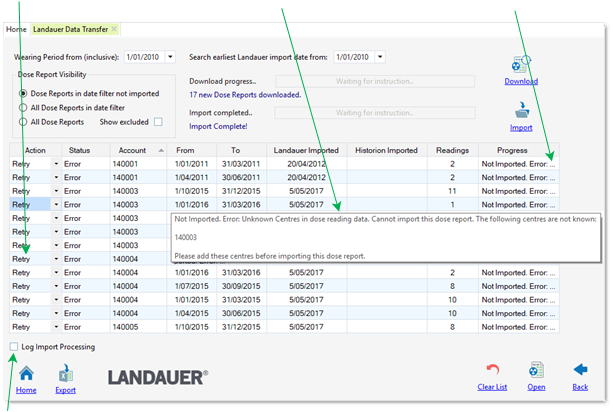Sort by the Readings column header
Image resolution: width=613 pixels, height=412 pixels.
click(x=452, y=150)
